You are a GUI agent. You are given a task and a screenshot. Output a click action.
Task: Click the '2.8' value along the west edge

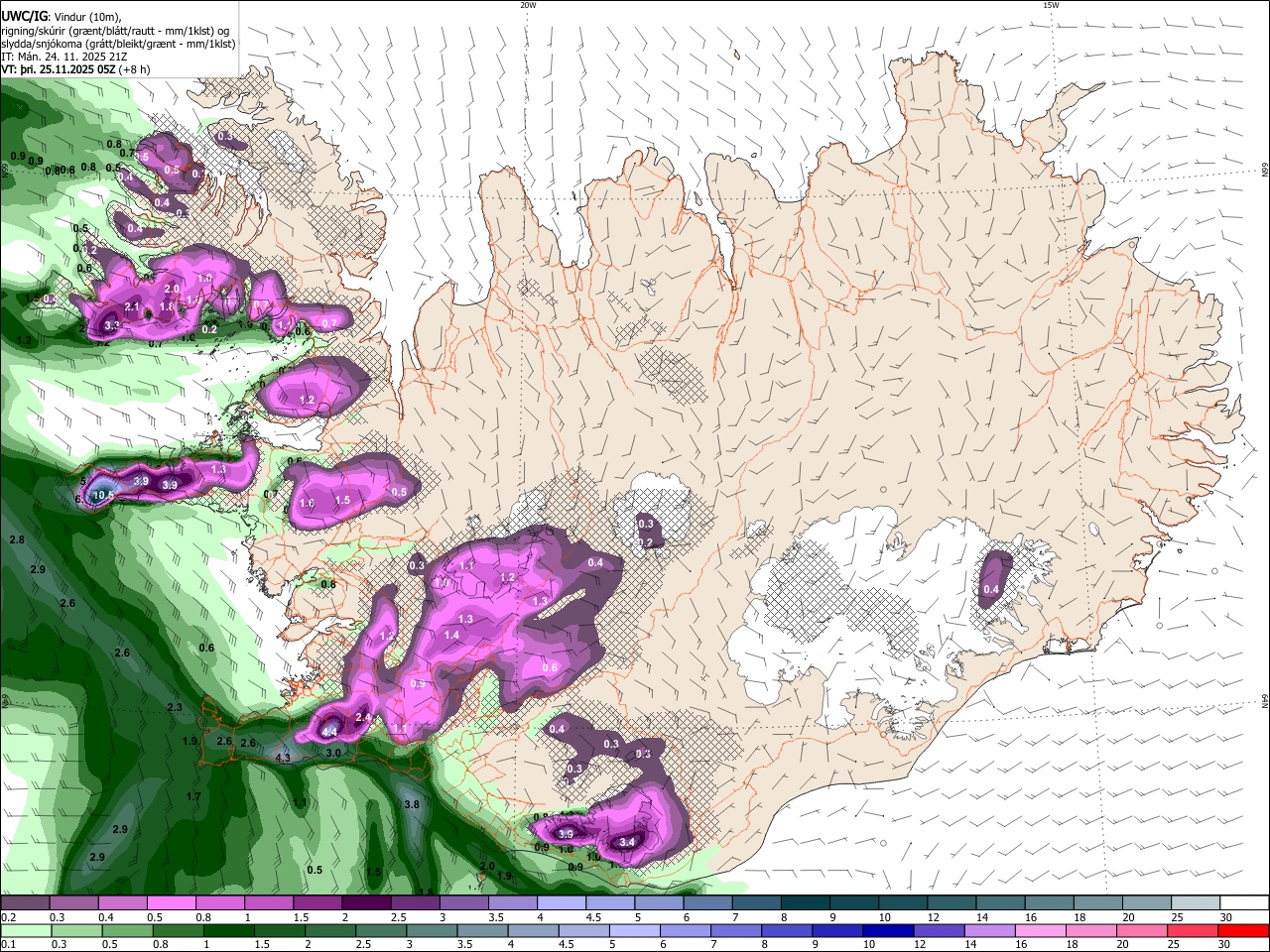16,539
